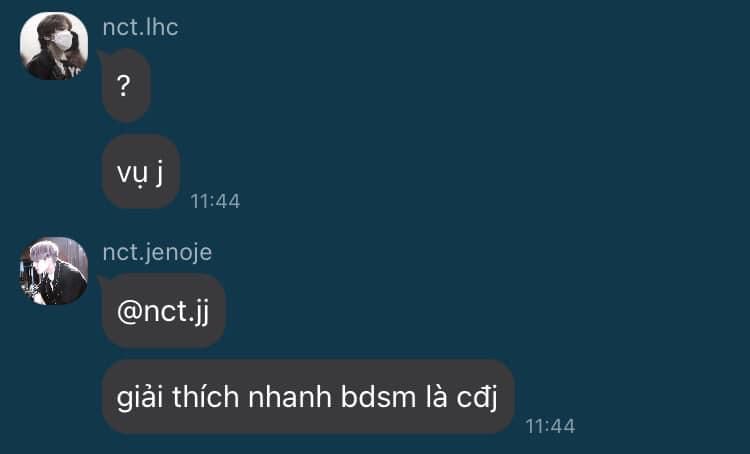Click the "@" symbol in the mention bubble
Screen dimensions: 750x454
coord(130,313)
